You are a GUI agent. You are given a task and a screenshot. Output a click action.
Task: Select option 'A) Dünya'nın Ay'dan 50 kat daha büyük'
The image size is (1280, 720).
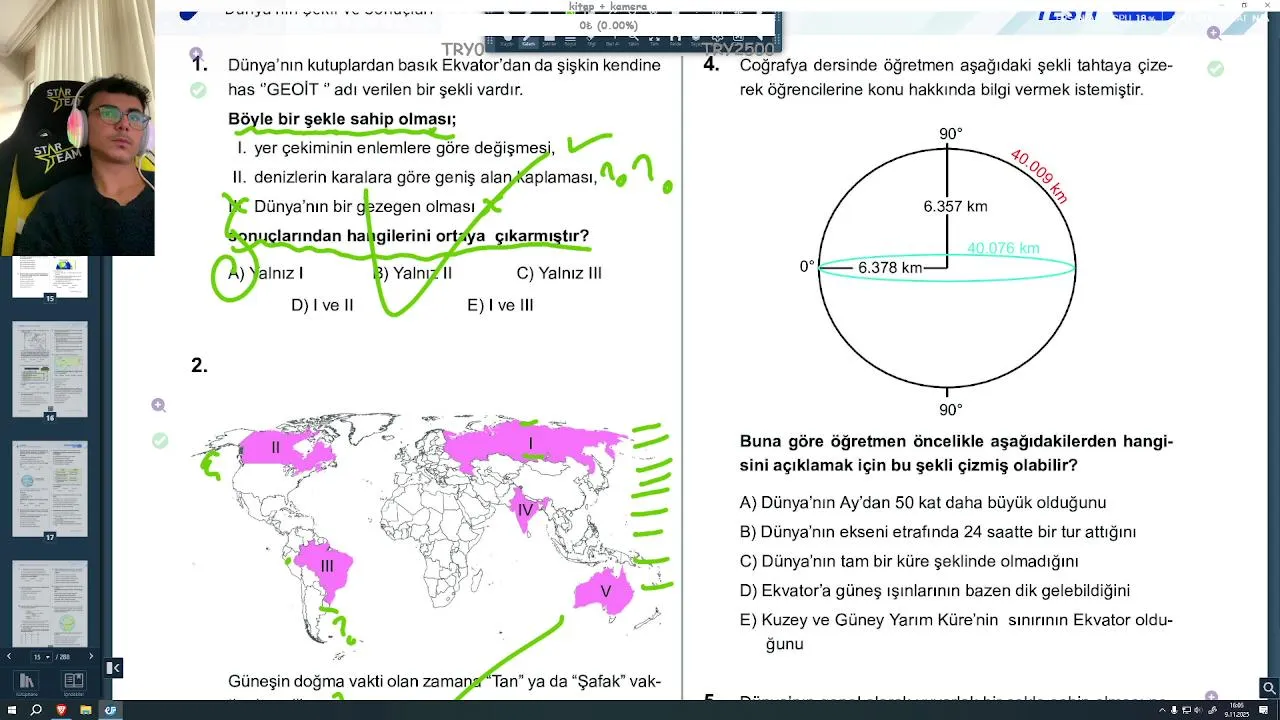coord(923,503)
